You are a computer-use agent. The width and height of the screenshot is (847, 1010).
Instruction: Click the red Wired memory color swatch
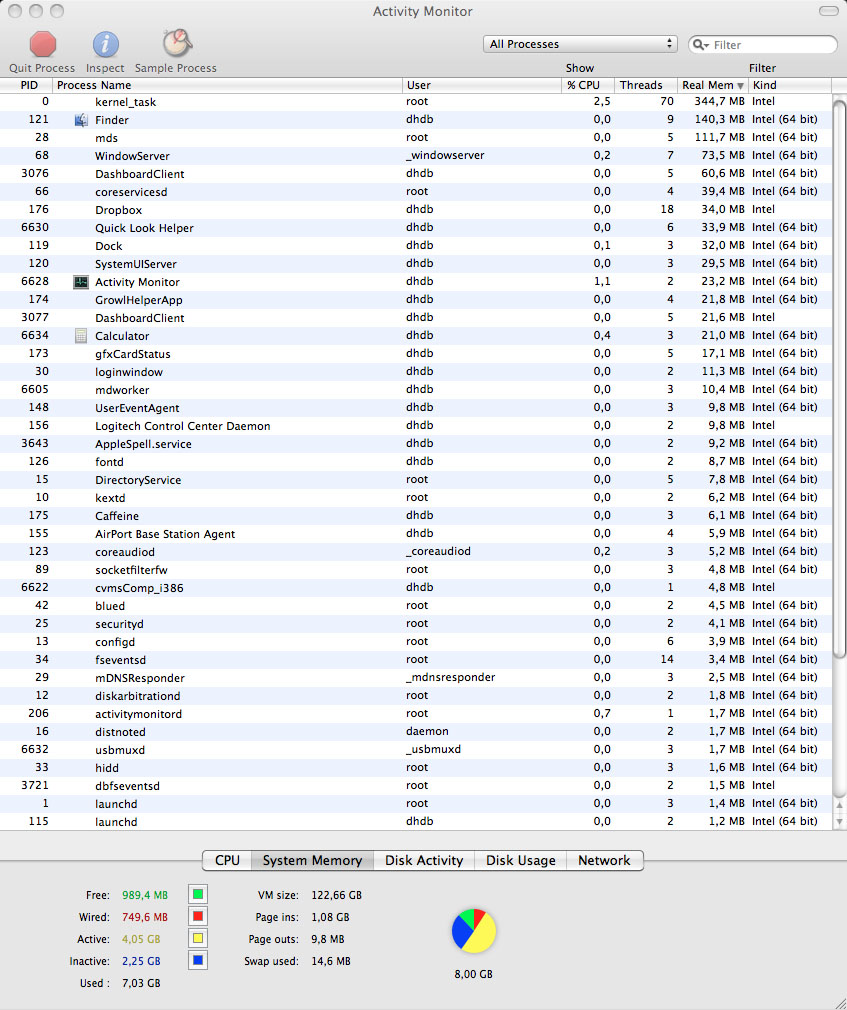pyautogui.click(x=198, y=916)
